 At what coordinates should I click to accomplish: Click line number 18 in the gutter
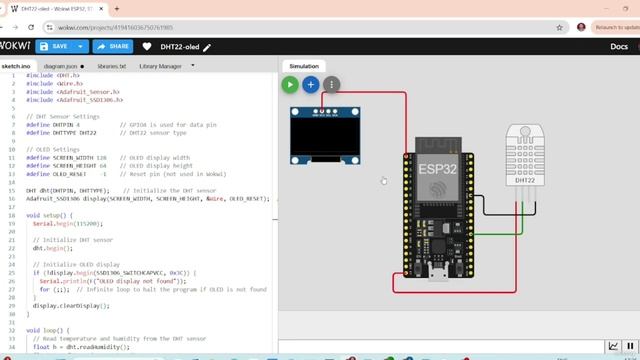pos(12,215)
